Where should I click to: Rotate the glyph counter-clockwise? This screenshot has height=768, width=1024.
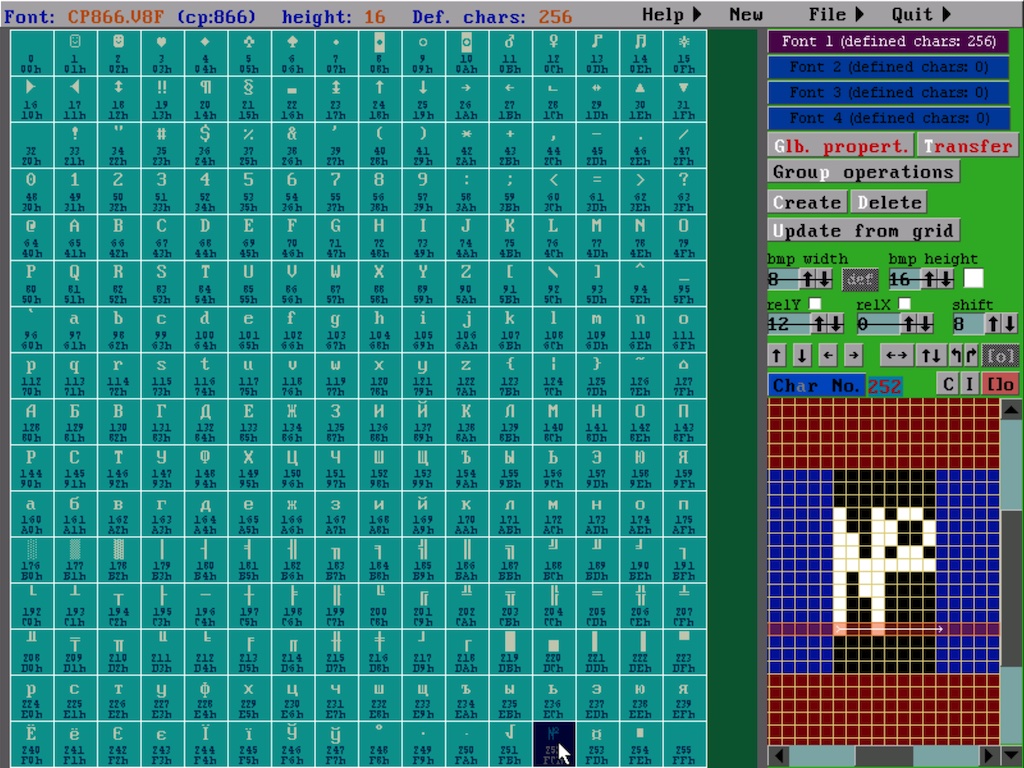point(955,355)
